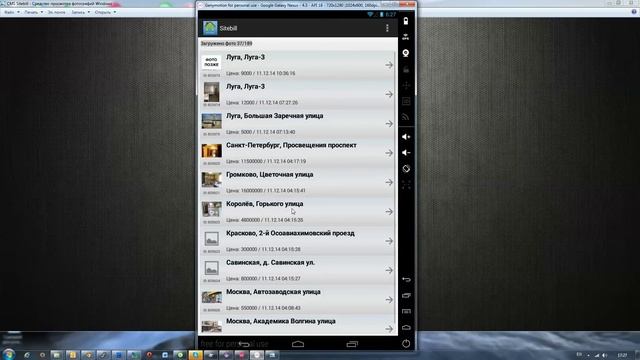Open Печать menu in photo viewer
Viewport: 640px width, 360px height.
click(x=33, y=12)
